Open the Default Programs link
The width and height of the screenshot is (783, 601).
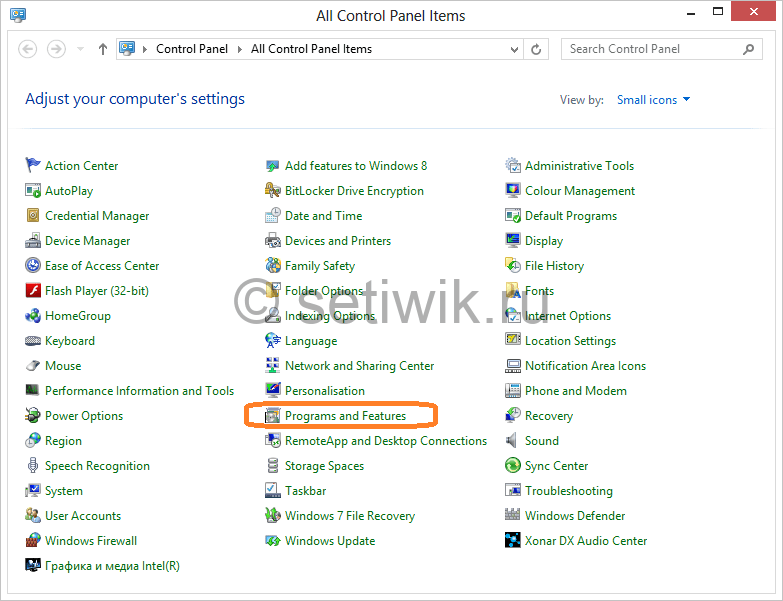tap(571, 216)
